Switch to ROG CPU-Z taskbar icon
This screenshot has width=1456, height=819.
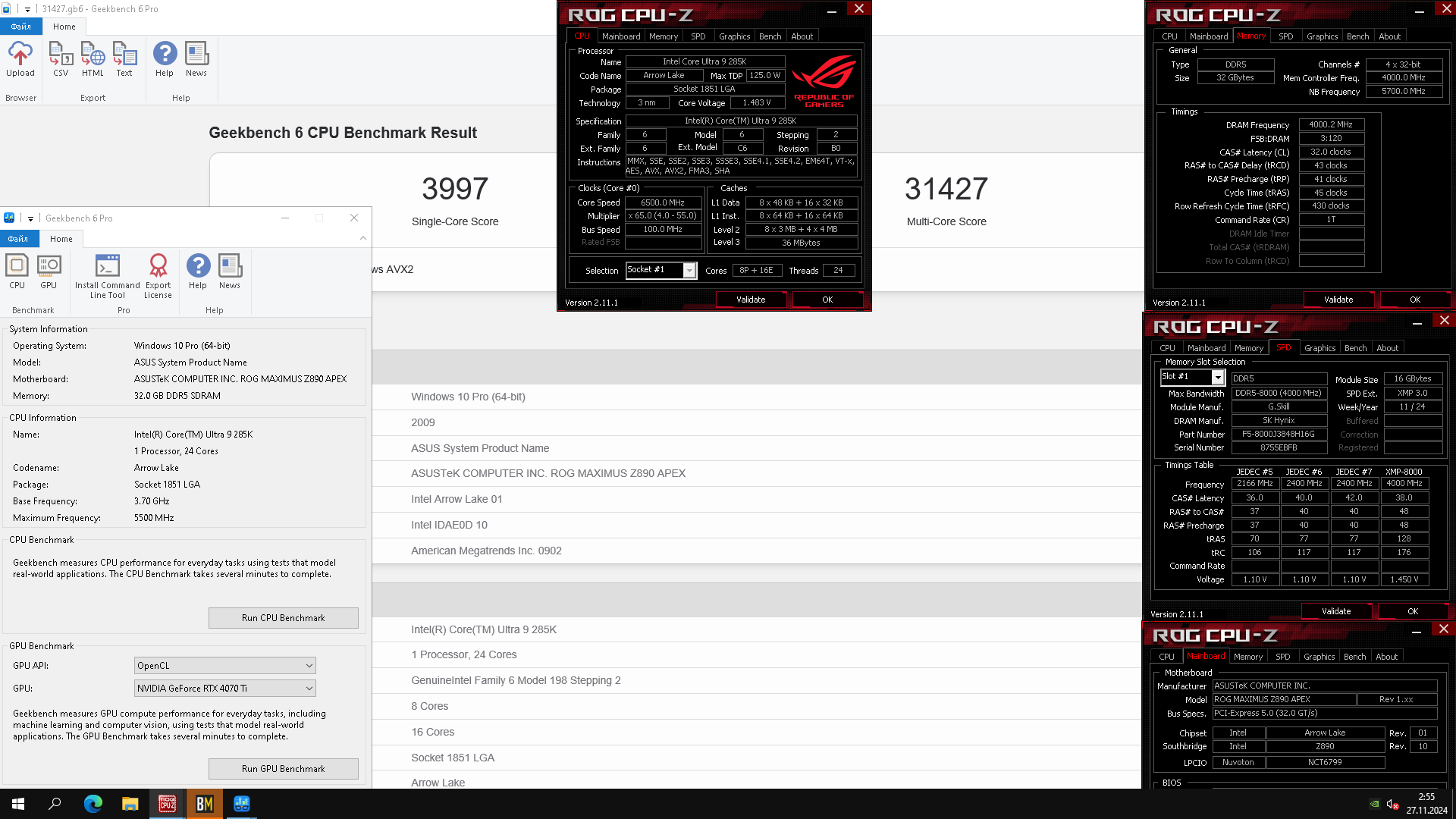167,804
